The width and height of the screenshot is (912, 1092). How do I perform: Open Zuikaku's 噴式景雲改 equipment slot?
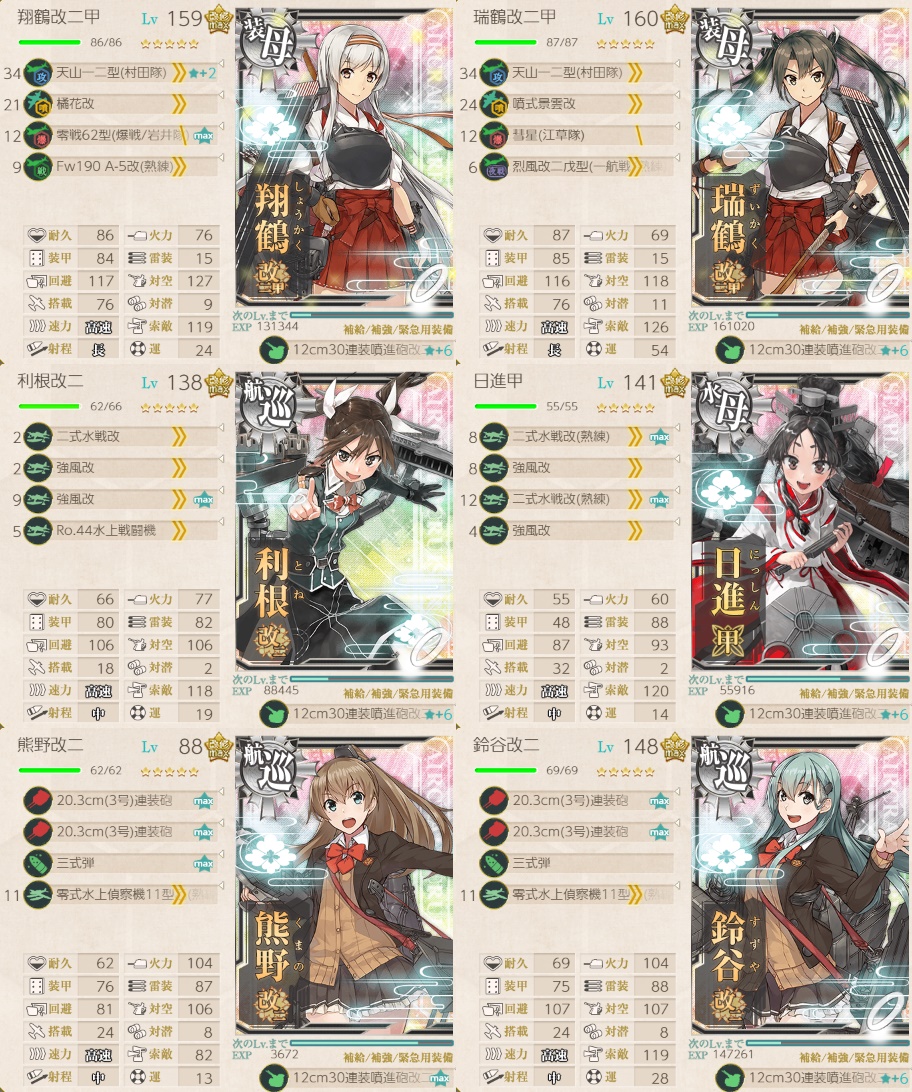(x=578, y=104)
